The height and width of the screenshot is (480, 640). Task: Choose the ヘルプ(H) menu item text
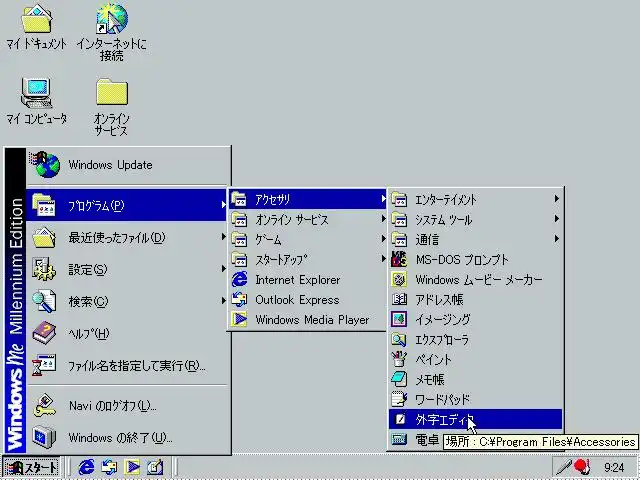click(89, 333)
